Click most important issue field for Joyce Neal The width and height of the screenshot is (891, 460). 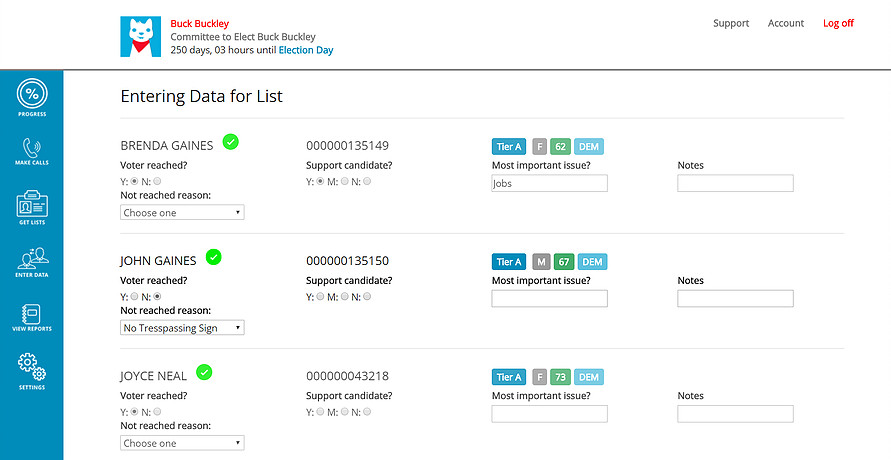point(549,414)
